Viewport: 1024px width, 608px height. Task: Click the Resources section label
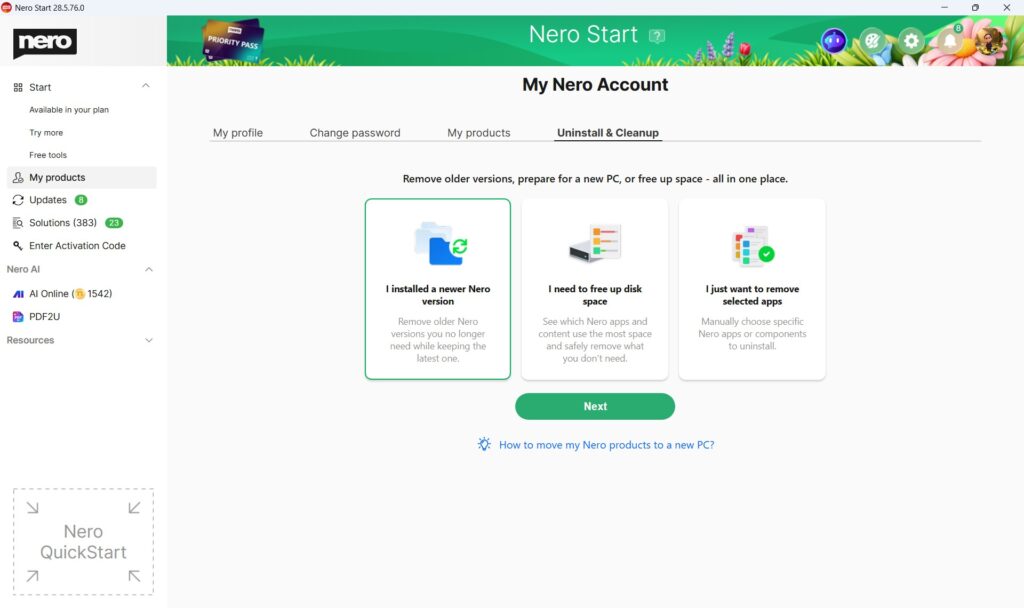click(x=30, y=340)
